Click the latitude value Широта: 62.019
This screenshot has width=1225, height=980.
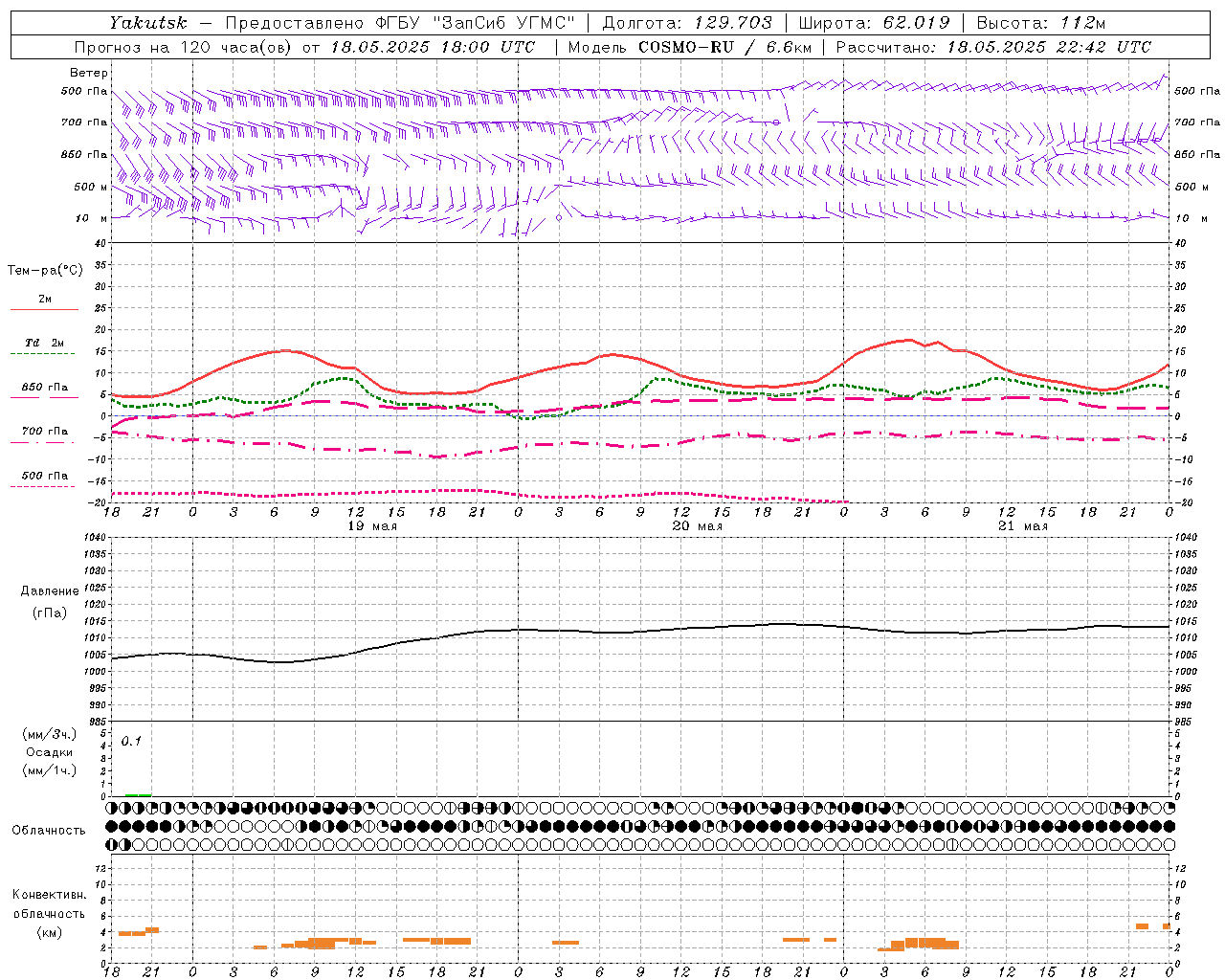coord(874,22)
